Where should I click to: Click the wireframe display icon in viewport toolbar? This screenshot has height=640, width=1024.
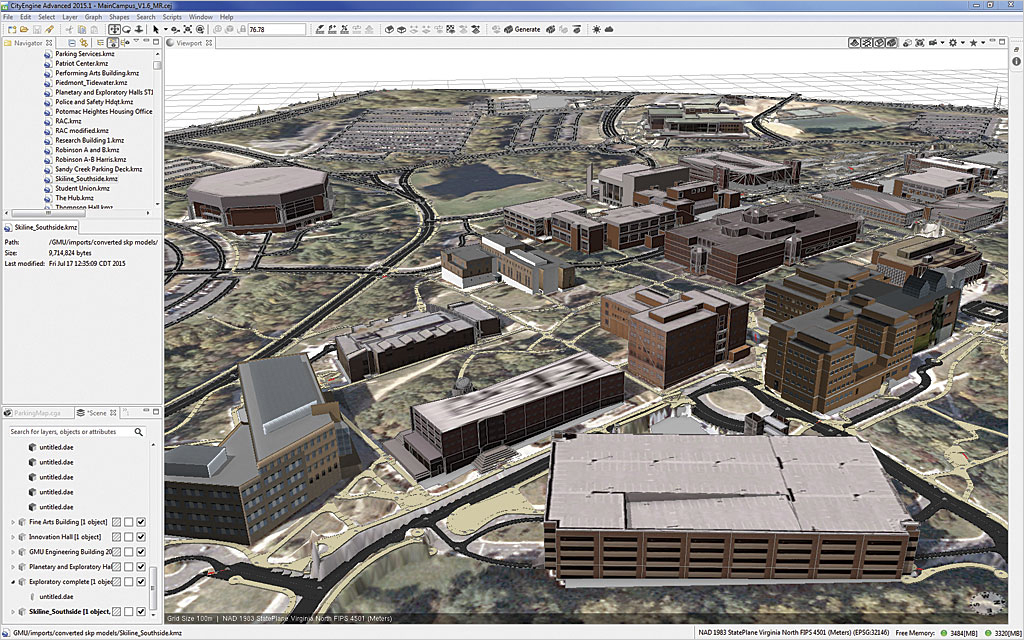[x=866, y=42]
